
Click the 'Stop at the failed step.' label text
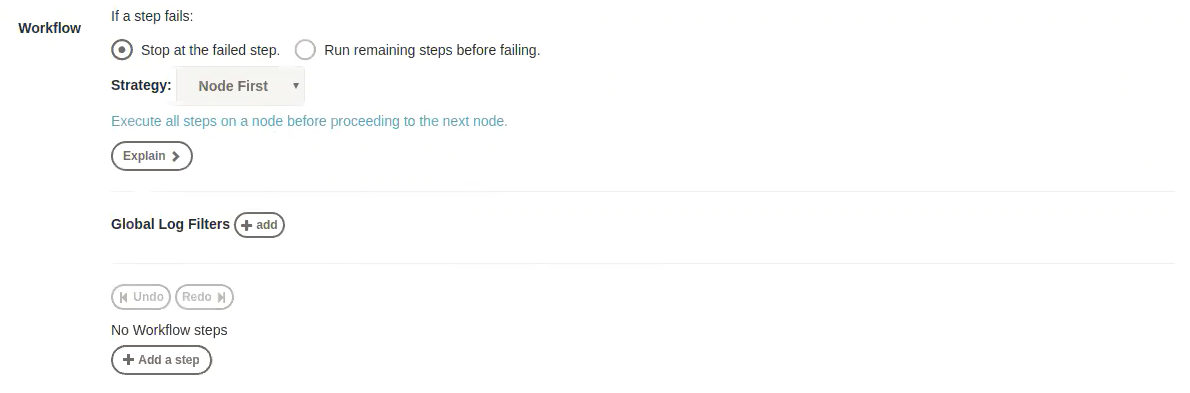coord(210,50)
